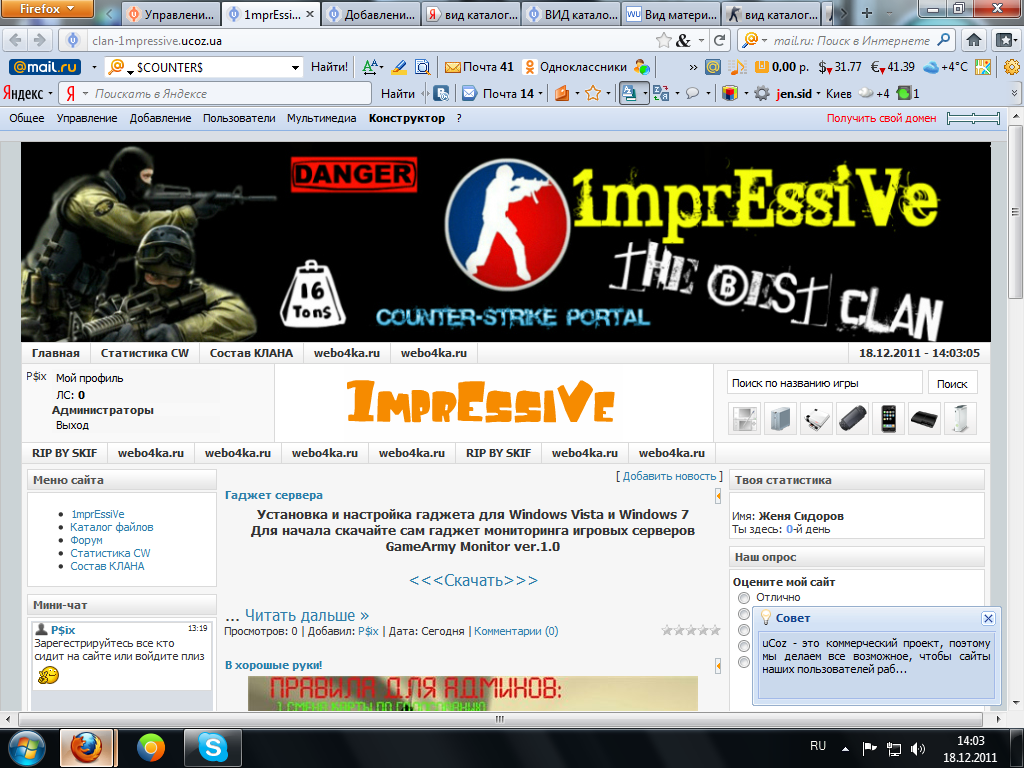Select the Отлично poll option
1024x768 pixels.
coord(744,598)
